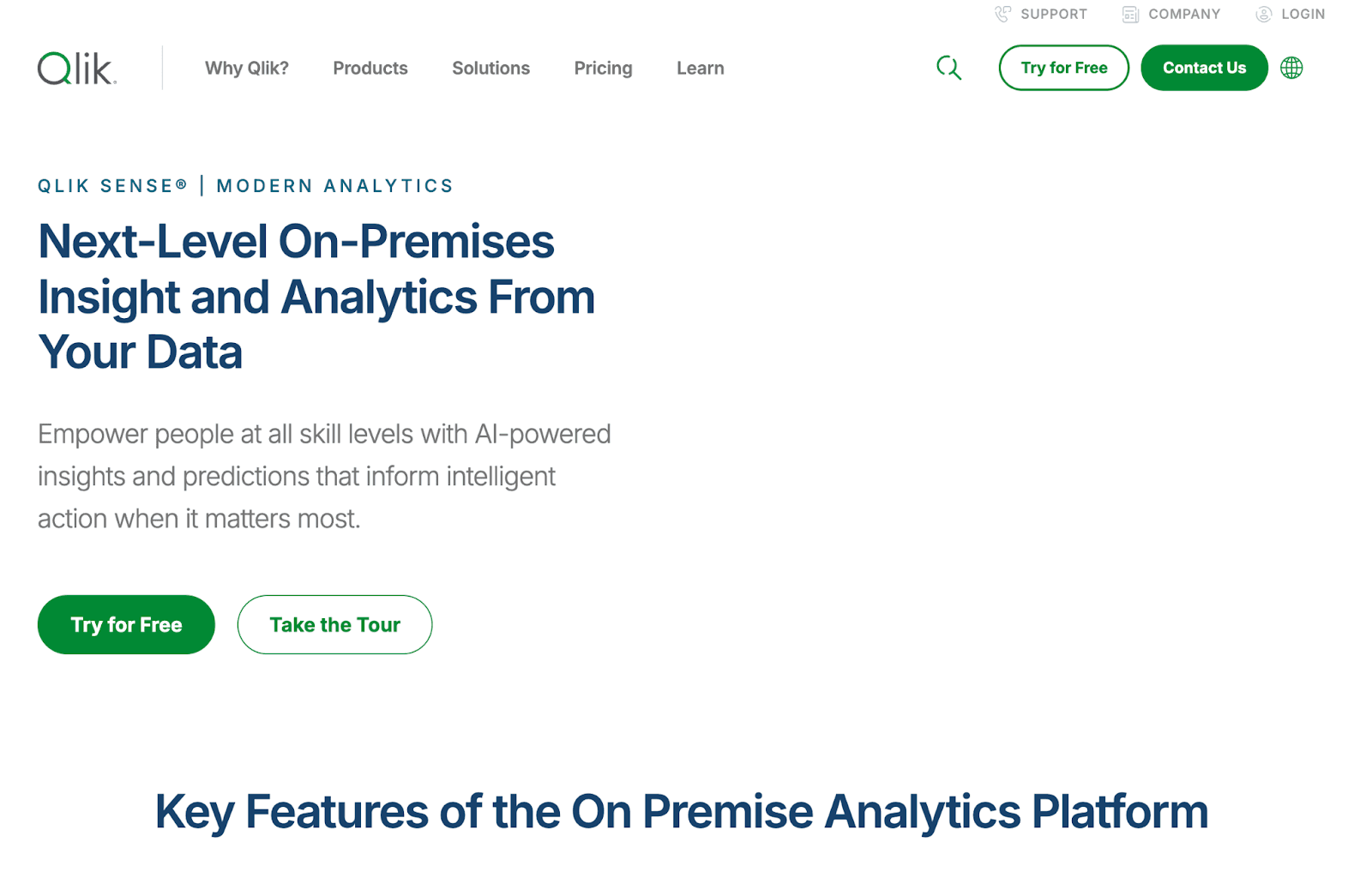The height and width of the screenshot is (872, 1372).
Task: Click the globe language selector icon
Action: coord(1291,68)
